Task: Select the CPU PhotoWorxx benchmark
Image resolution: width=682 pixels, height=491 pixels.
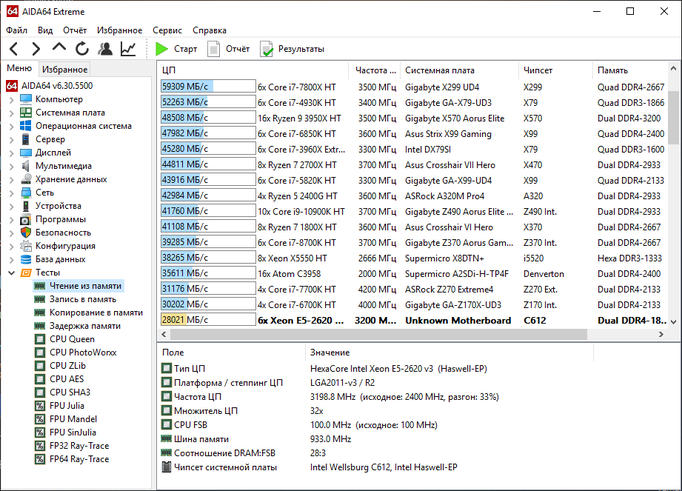Action: click(83, 352)
